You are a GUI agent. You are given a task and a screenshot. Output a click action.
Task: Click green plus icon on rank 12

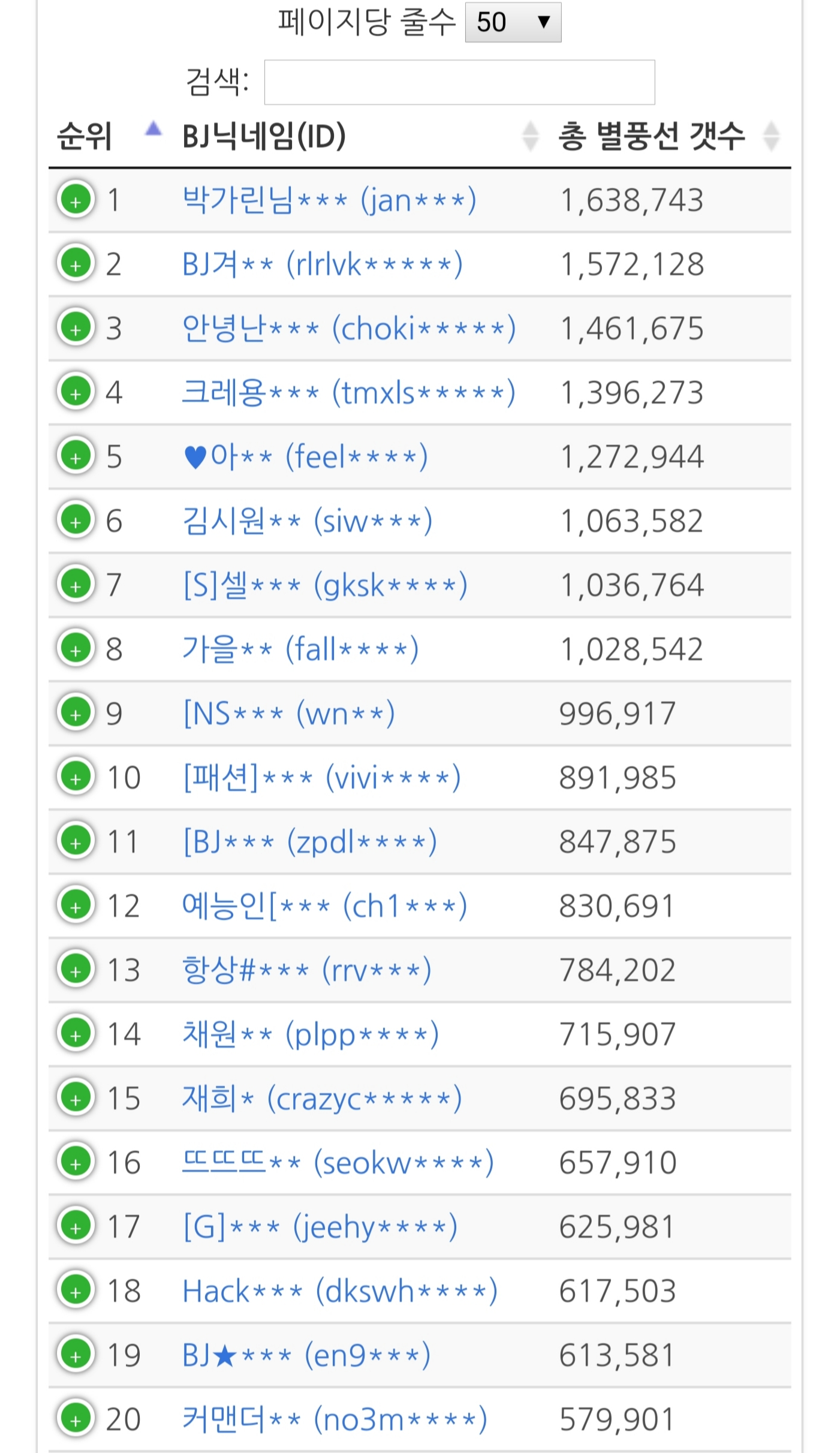coord(76,905)
